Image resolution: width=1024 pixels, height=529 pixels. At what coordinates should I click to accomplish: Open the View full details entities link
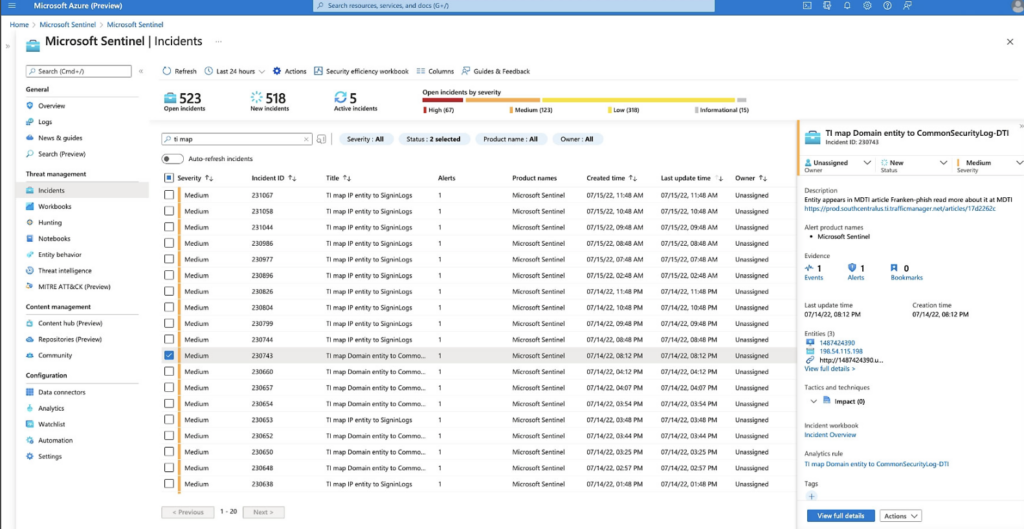(x=829, y=369)
